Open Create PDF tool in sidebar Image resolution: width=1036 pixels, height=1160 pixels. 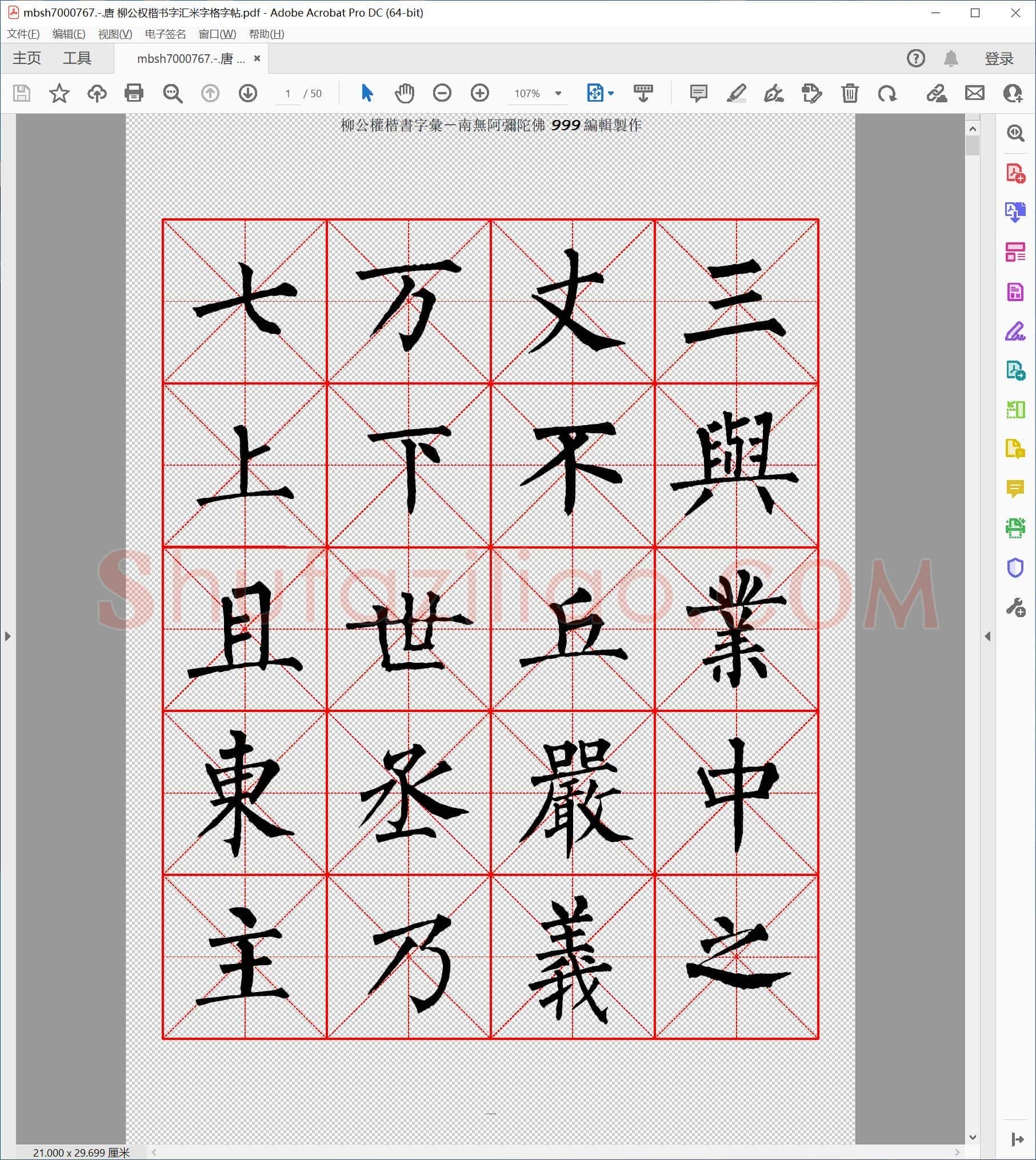[x=1015, y=173]
